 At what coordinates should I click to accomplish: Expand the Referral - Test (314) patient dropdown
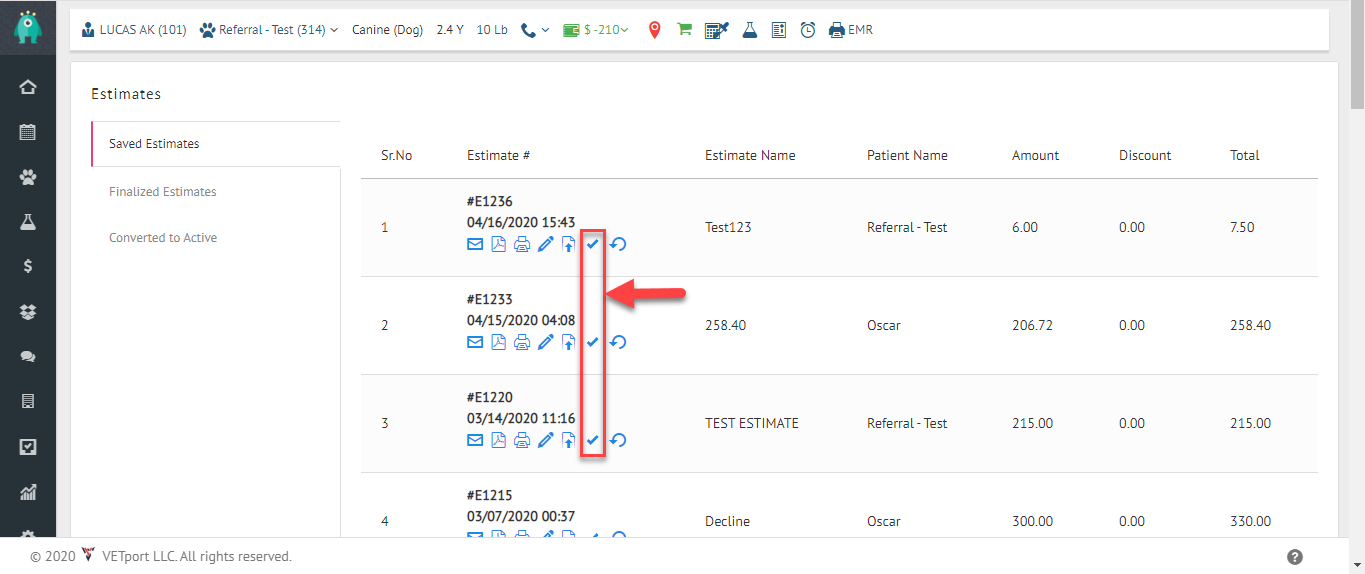tap(269, 30)
